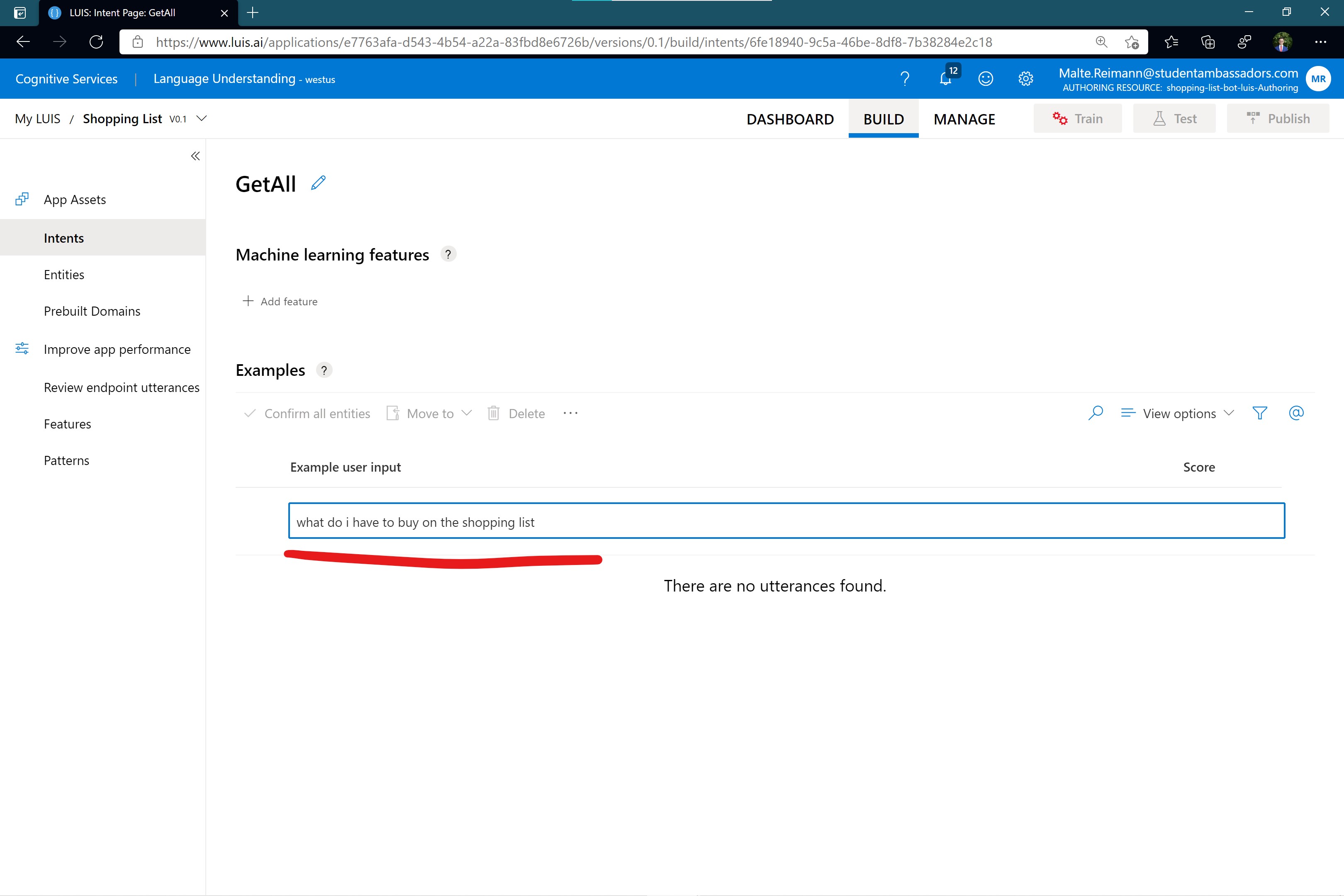This screenshot has width=1344, height=896.
Task: Click the pencil icon to rename GetAll
Action: tap(318, 183)
